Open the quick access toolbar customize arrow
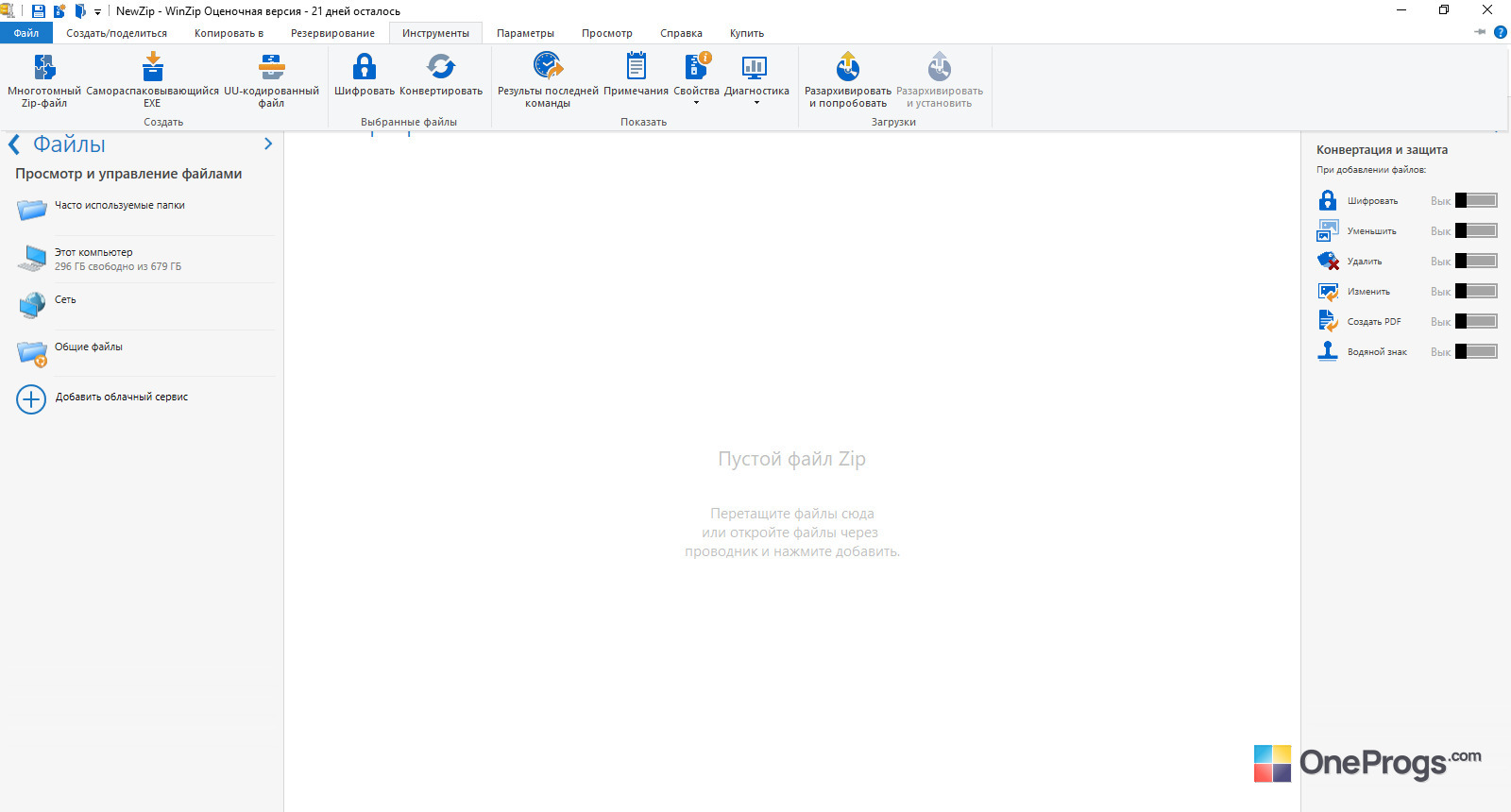This screenshot has width=1511, height=812. (x=97, y=12)
